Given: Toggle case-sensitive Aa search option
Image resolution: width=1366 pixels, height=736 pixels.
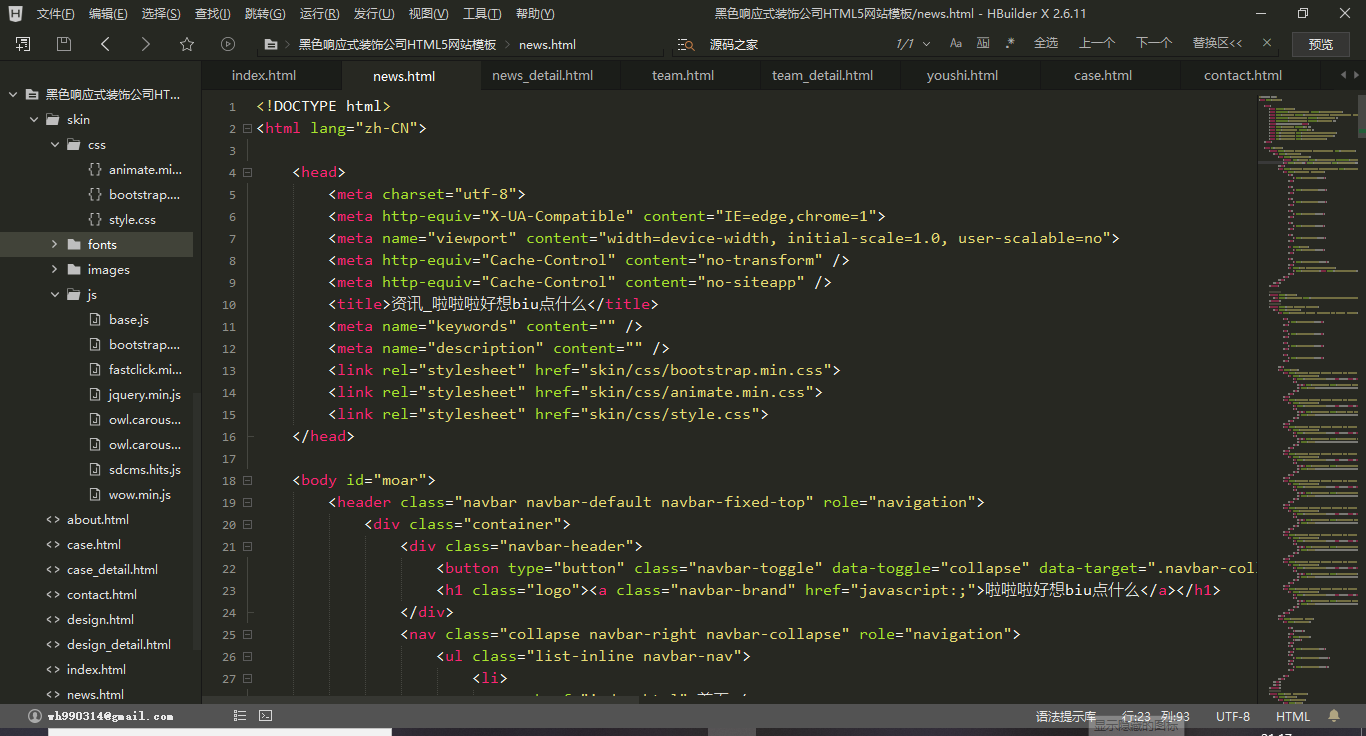Looking at the screenshot, I should pyautogui.click(x=956, y=44).
